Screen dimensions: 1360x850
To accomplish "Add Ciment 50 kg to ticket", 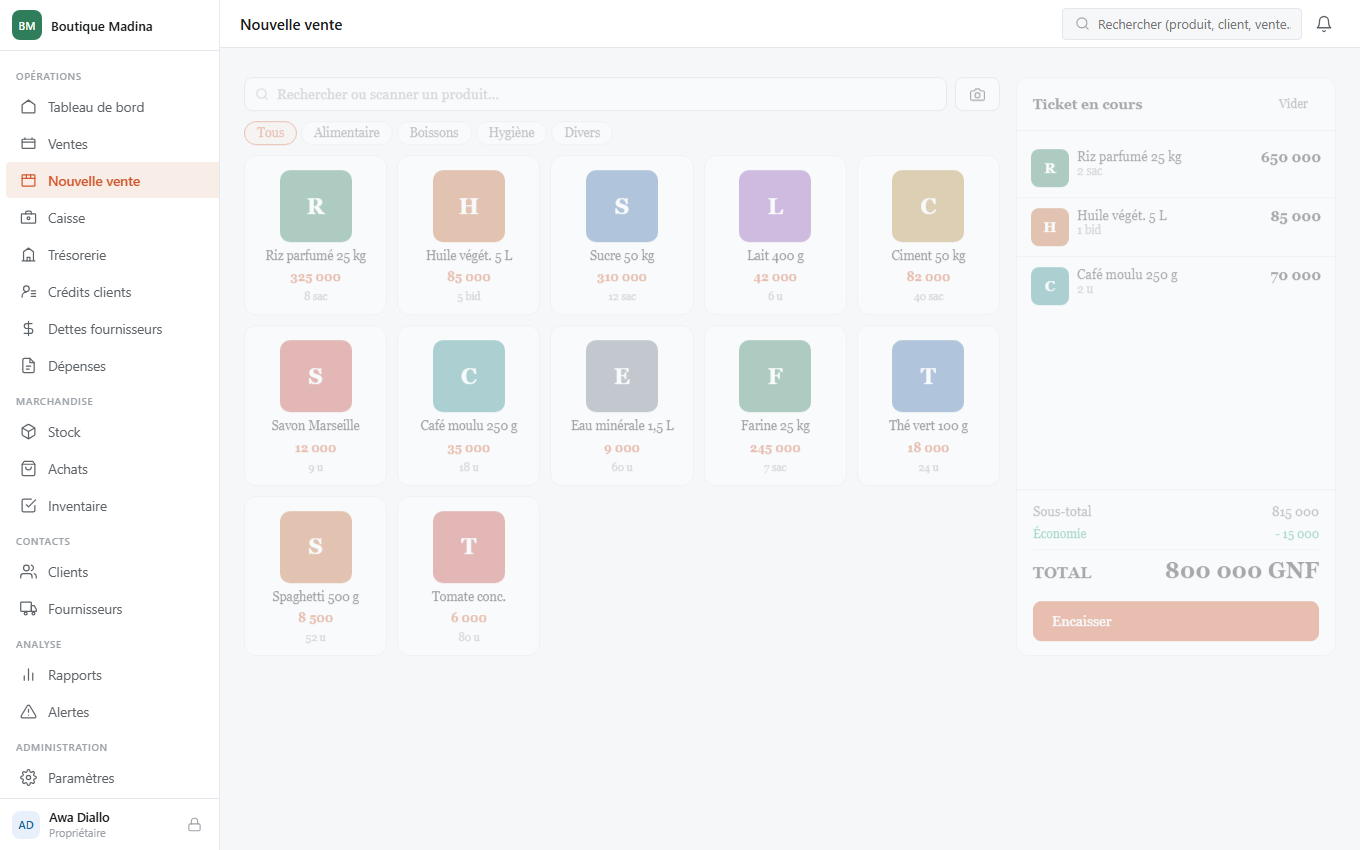I will point(928,235).
